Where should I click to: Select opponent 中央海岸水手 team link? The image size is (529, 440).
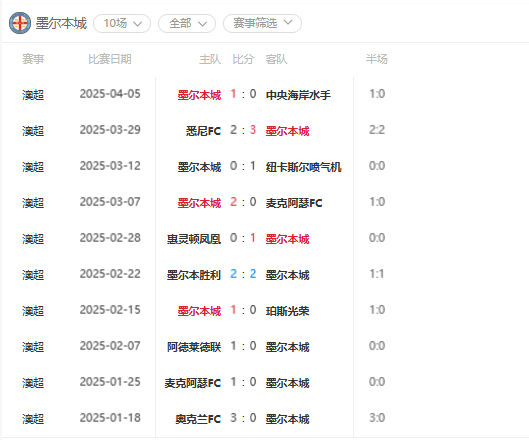pos(298,95)
